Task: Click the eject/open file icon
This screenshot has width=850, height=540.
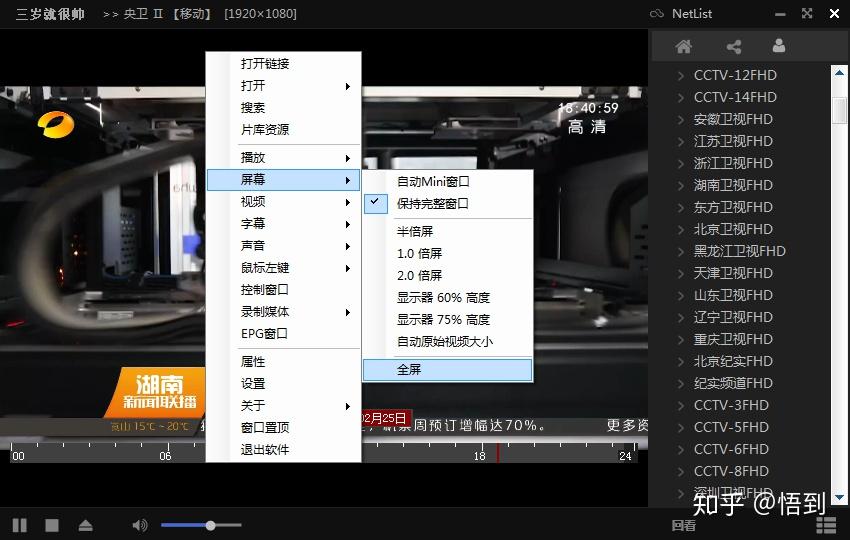Action: click(85, 525)
